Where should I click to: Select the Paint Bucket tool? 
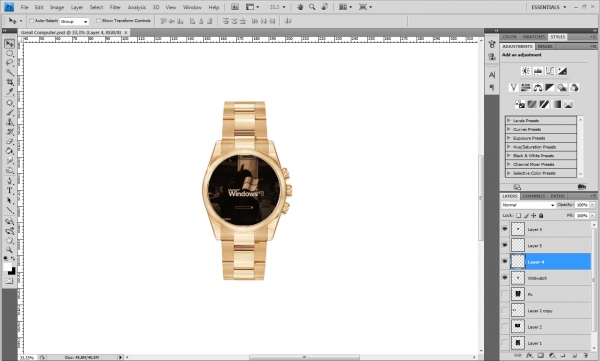coord(10,151)
